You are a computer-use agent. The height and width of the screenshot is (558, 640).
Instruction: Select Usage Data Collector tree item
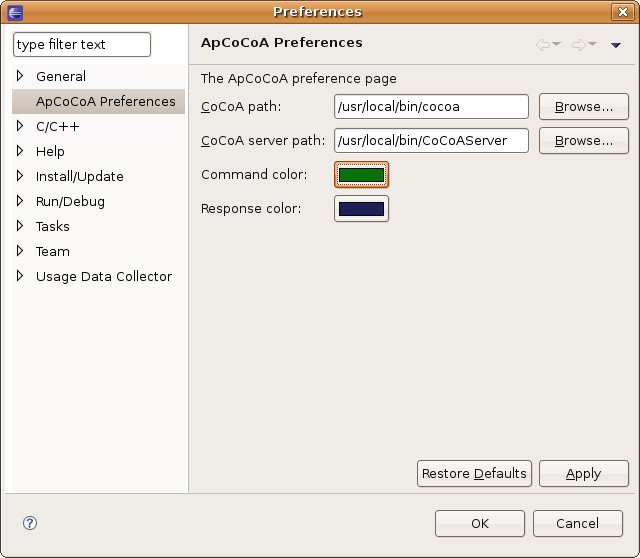pyautogui.click(x=104, y=276)
